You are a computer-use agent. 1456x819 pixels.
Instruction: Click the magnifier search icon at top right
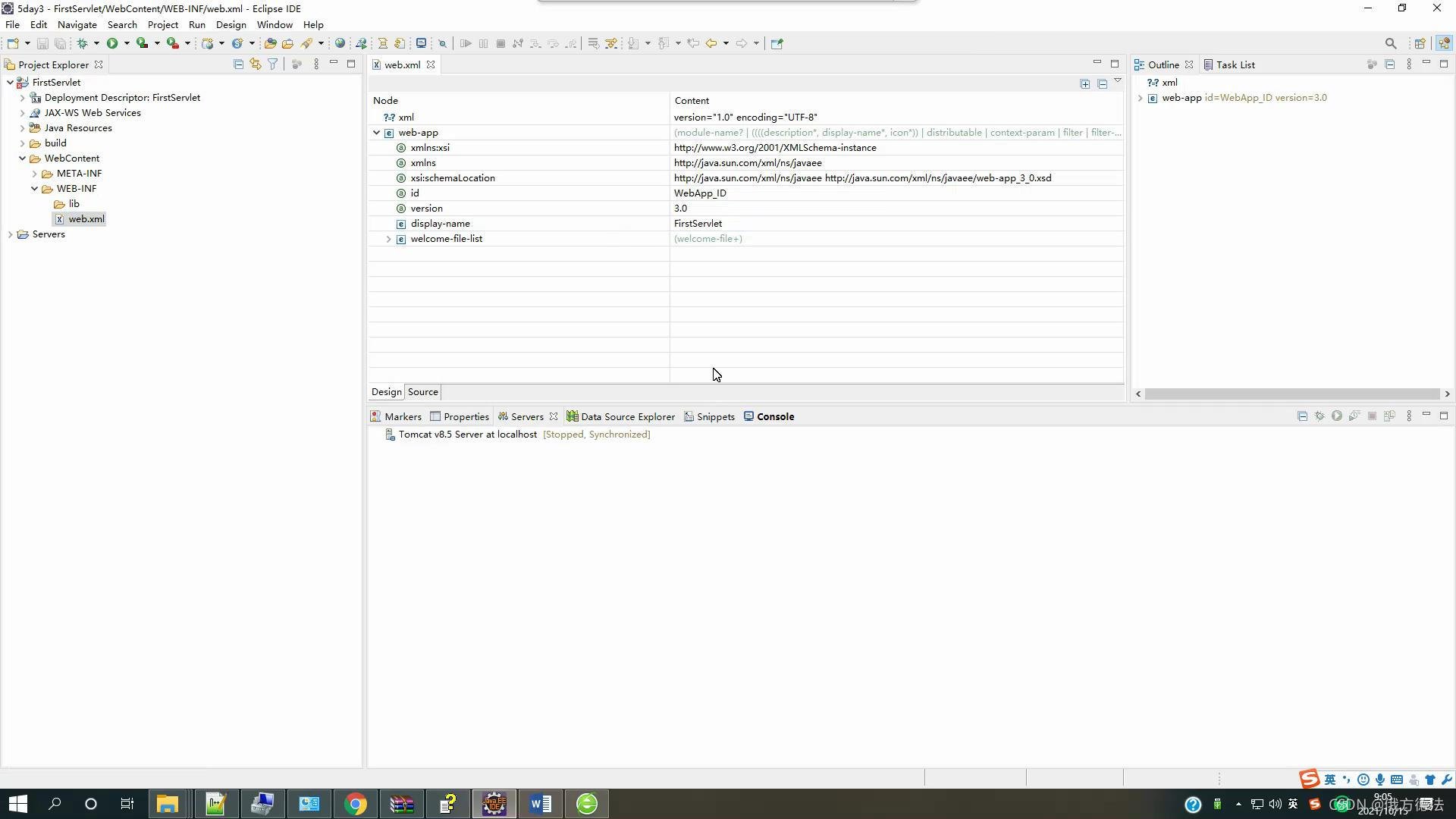[1390, 43]
